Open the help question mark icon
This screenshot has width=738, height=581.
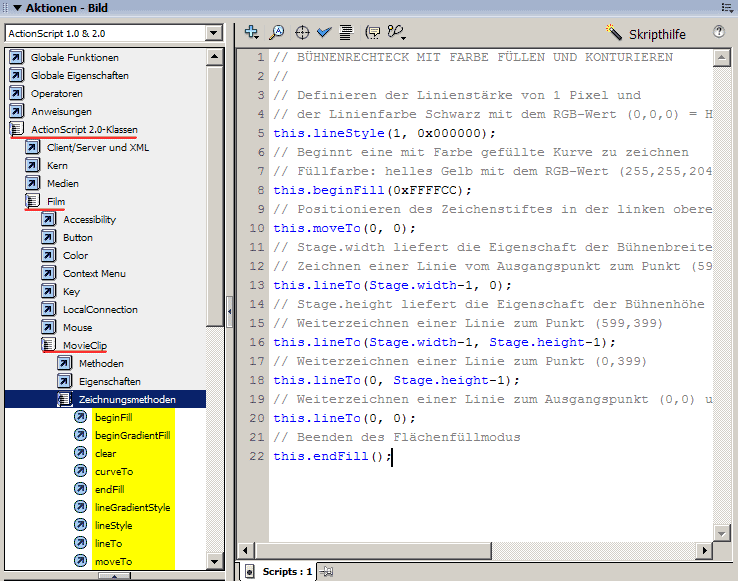[719, 32]
